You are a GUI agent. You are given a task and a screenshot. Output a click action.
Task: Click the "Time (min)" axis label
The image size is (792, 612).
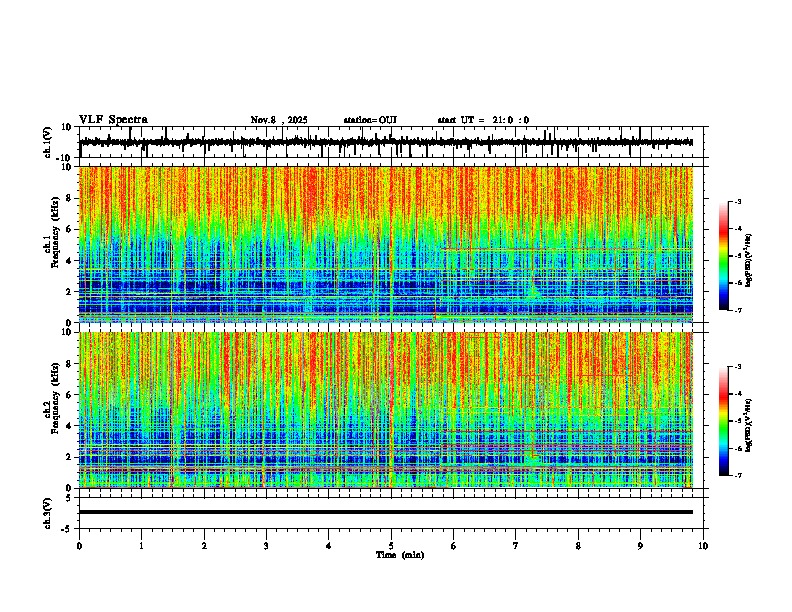[x=400, y=555]
